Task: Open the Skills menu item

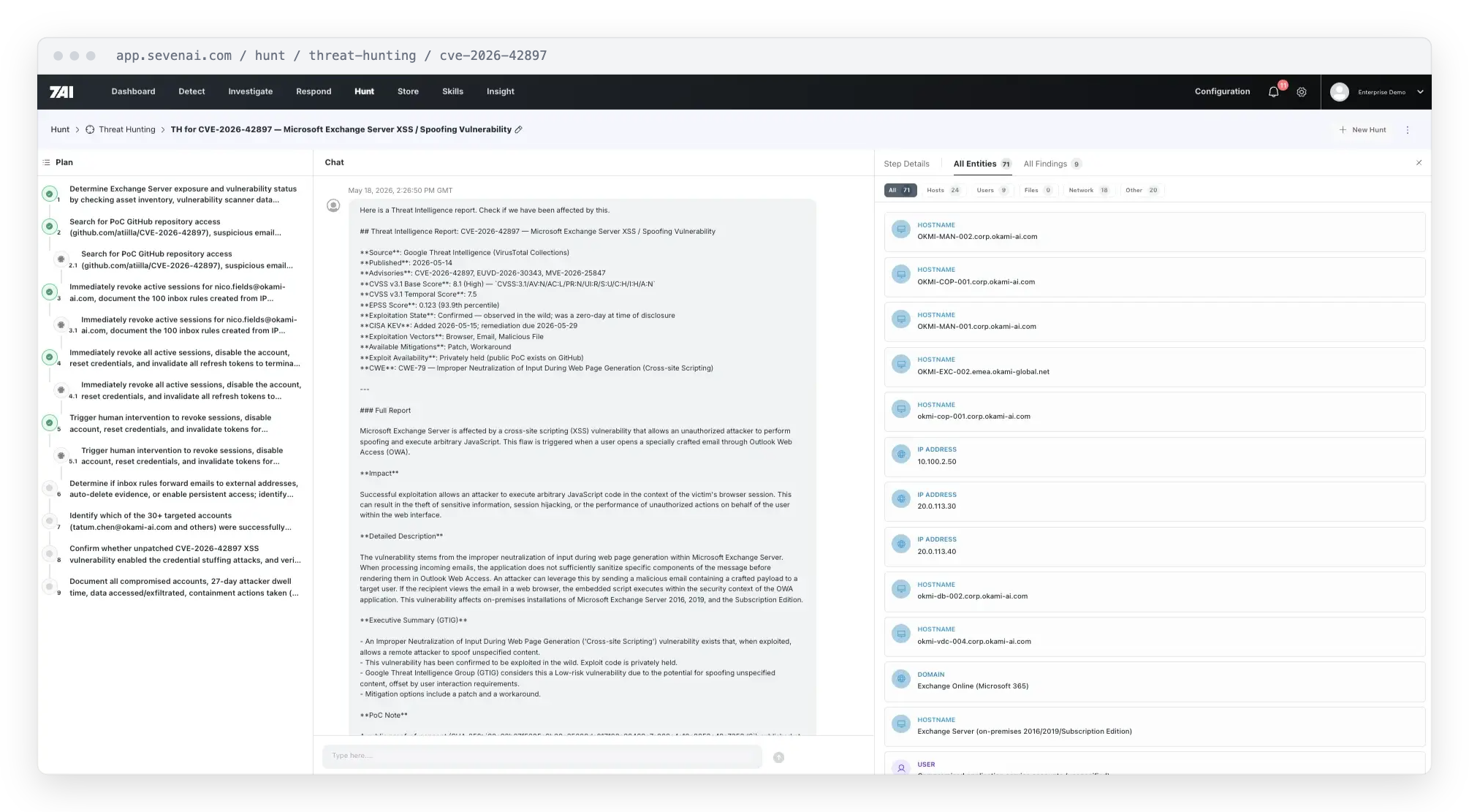Action: [452, 91]
